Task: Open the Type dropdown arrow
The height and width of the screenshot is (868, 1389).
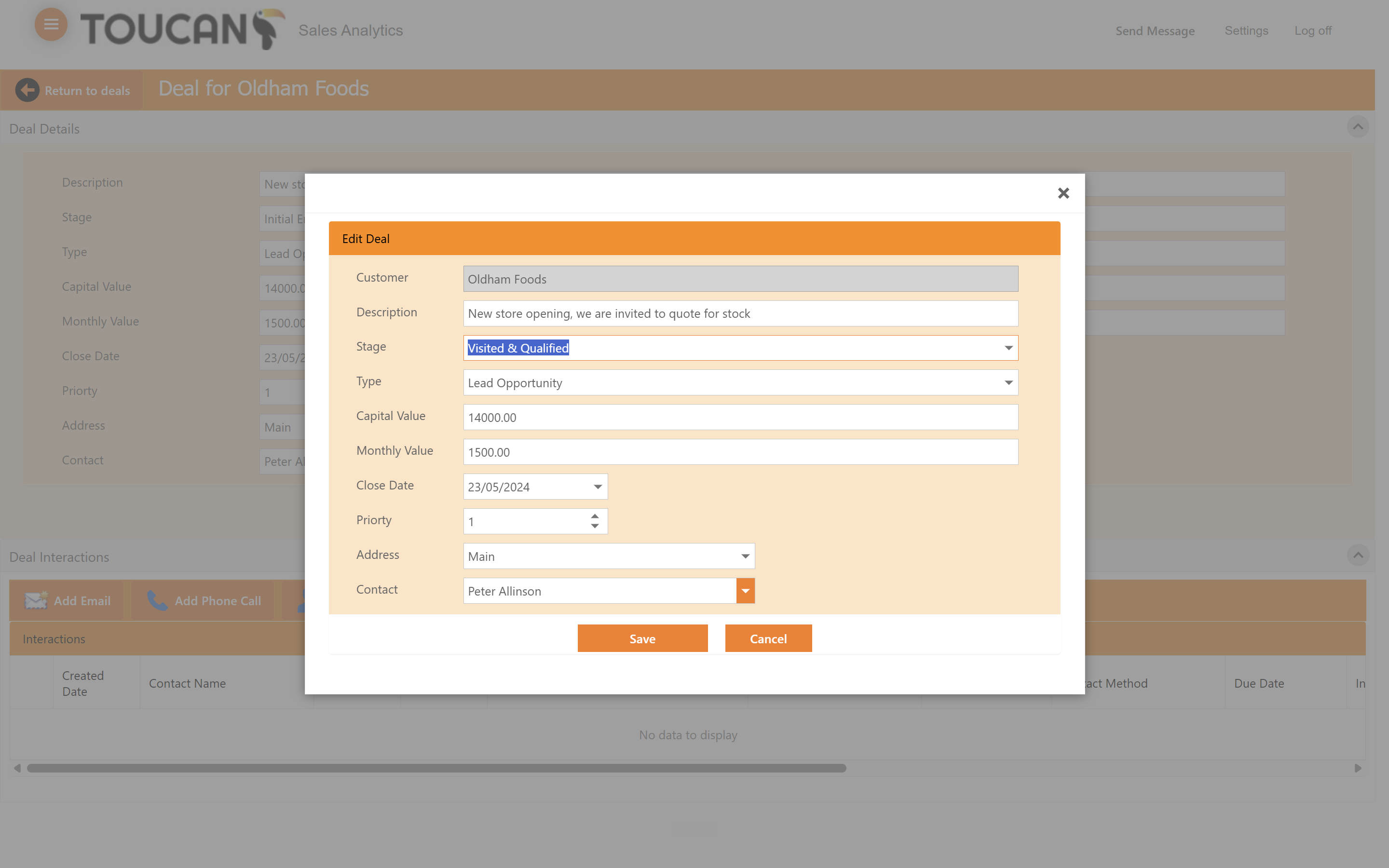Action: pos(1008,383)
